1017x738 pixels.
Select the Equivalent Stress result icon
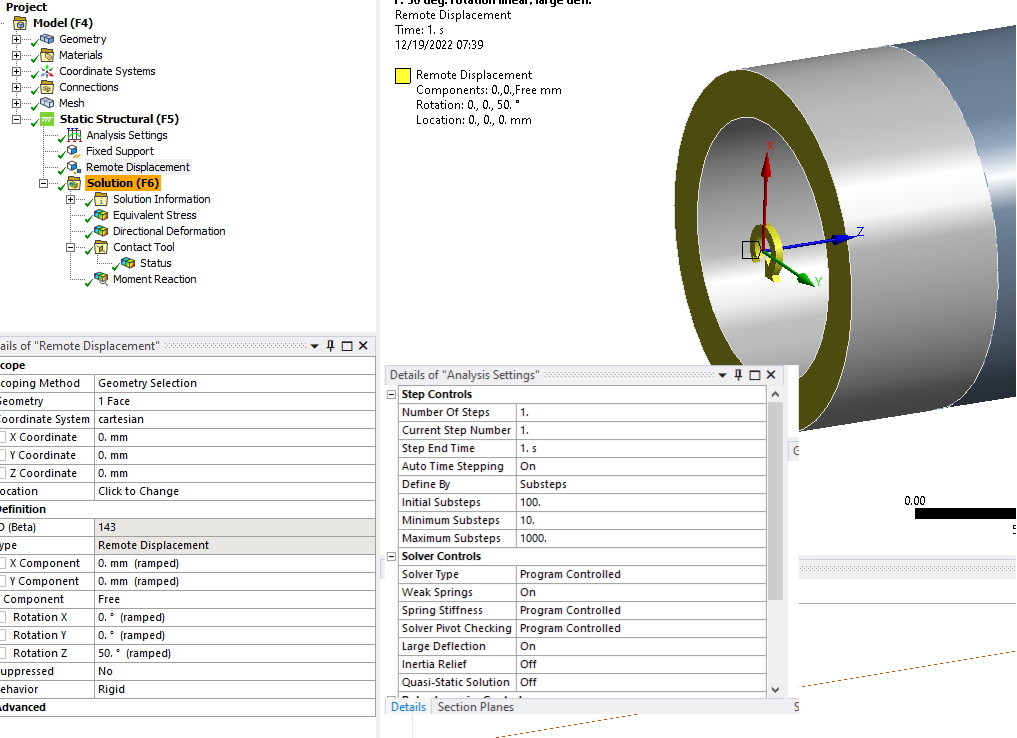tap(101, 215)
